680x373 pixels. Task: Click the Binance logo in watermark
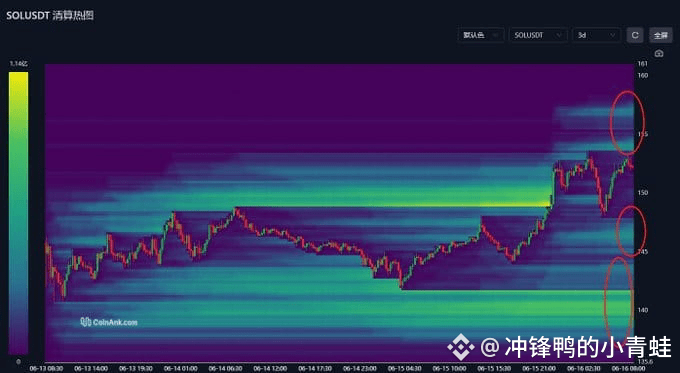(461, 347)
